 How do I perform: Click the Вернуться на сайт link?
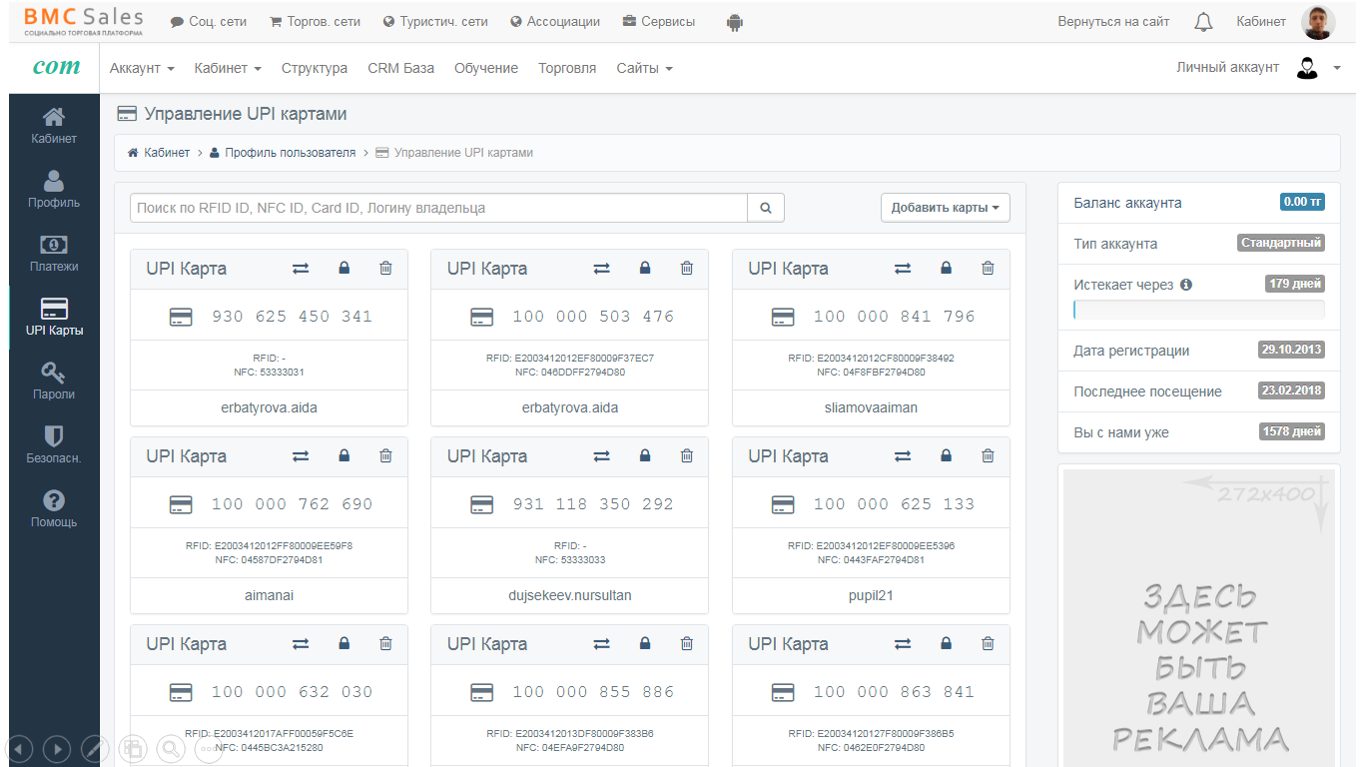(1113, 22)
